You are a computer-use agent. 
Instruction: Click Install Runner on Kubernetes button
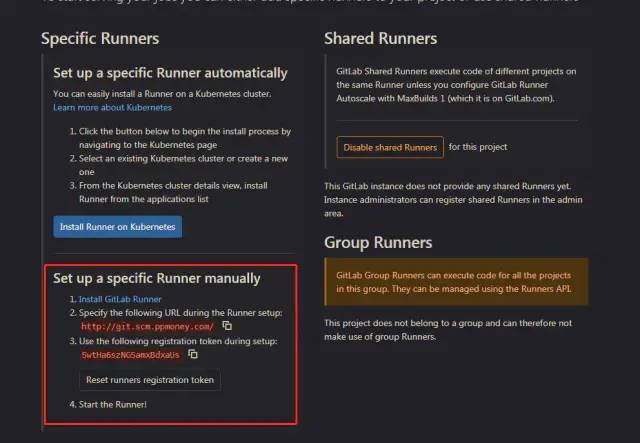[x=118, y=227]
